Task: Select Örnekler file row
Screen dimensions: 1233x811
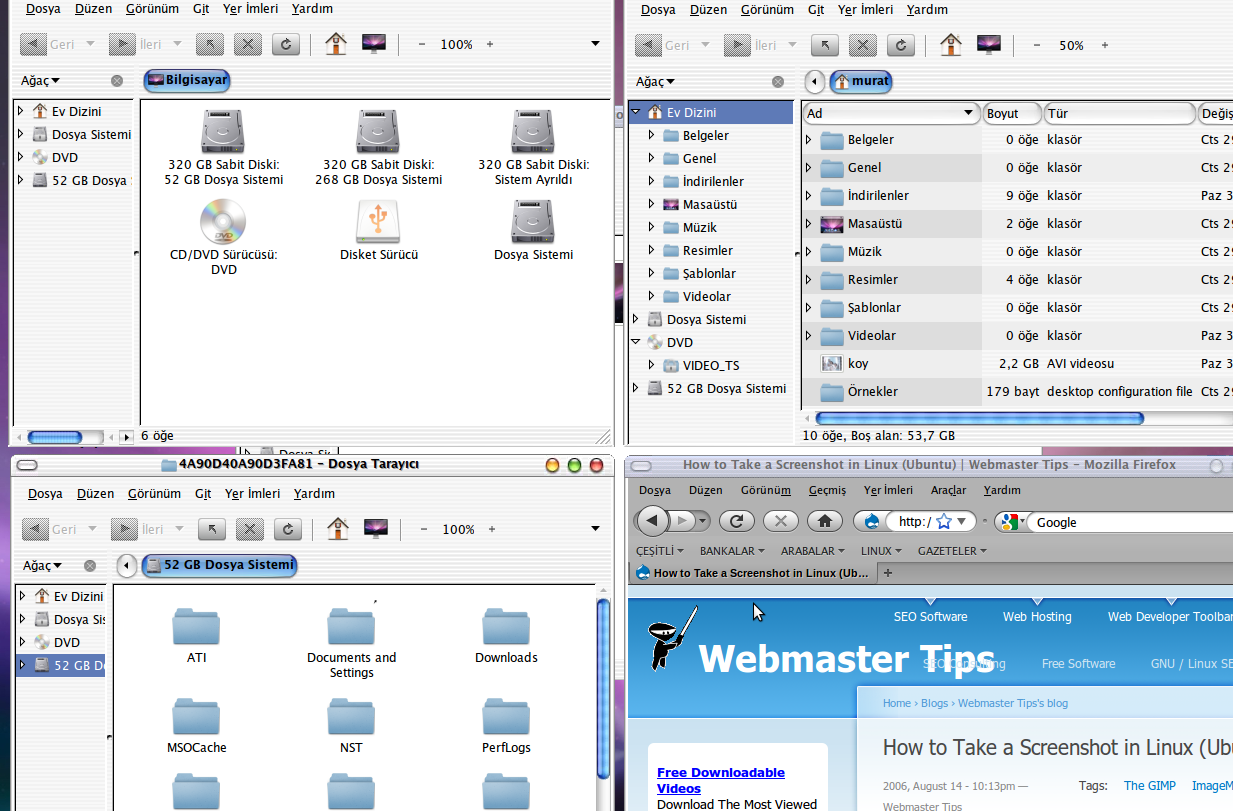Action: [x=1018, y=391]
